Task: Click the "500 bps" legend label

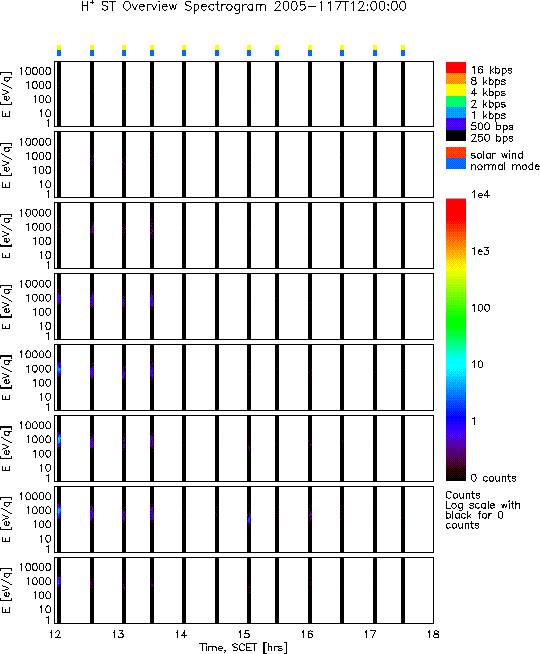Action: (492, 126)
